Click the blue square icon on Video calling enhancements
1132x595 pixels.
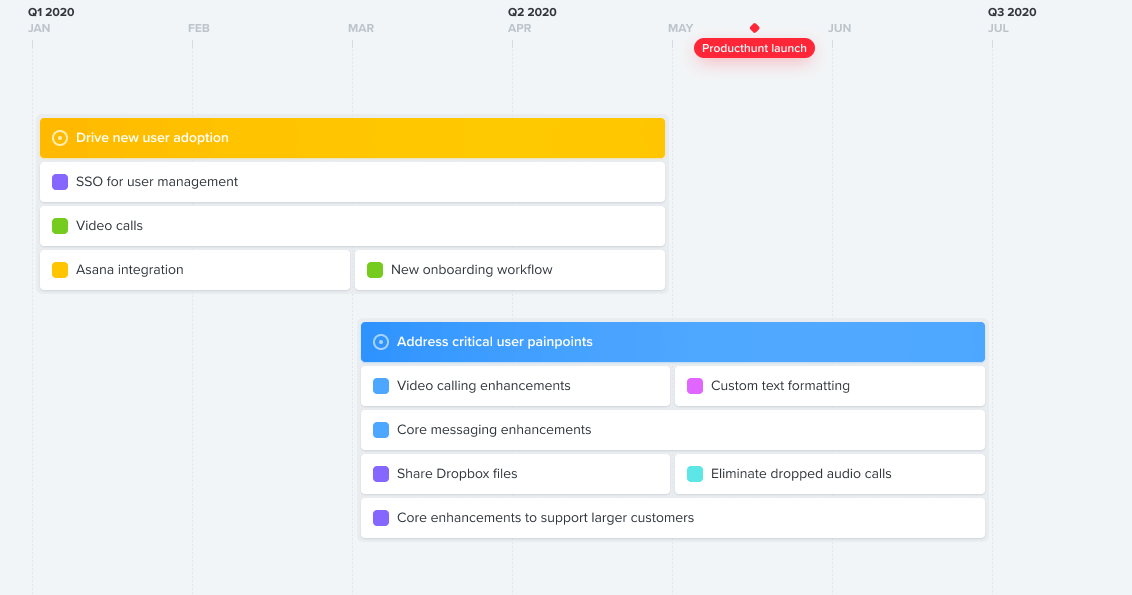[379, 385]
